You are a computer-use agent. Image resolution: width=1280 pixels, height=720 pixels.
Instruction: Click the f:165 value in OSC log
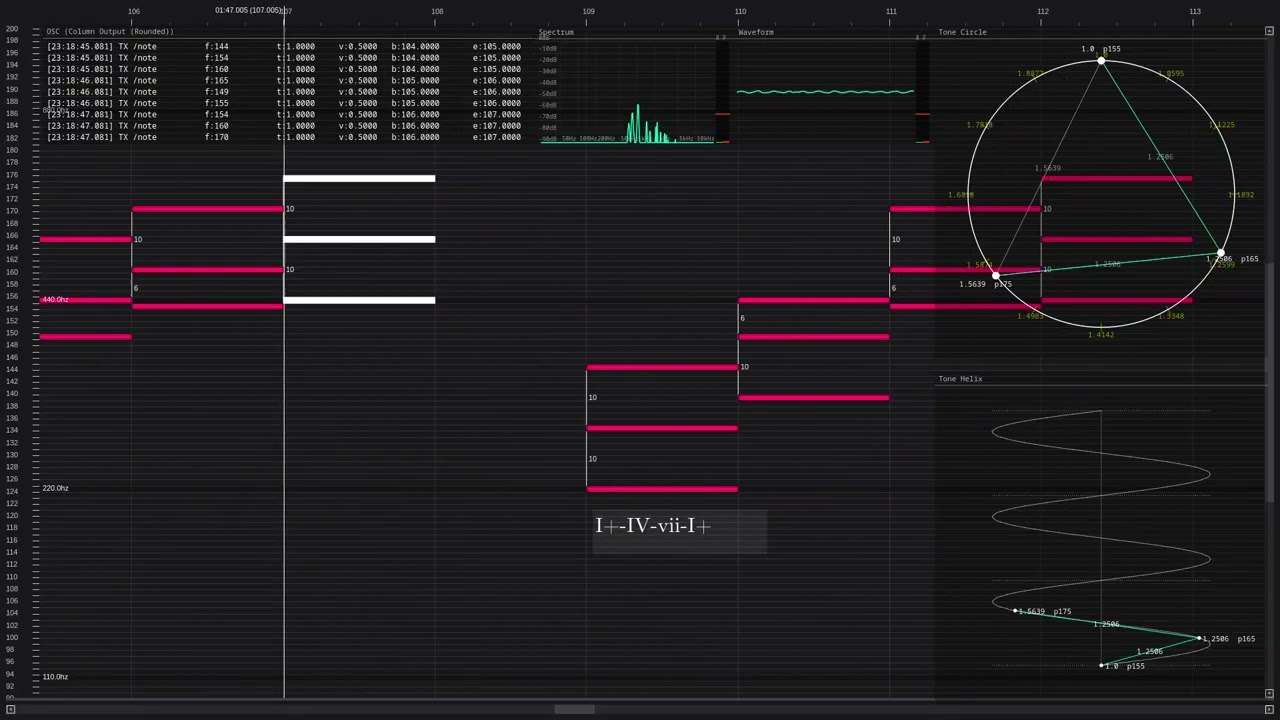coord(217,80)
